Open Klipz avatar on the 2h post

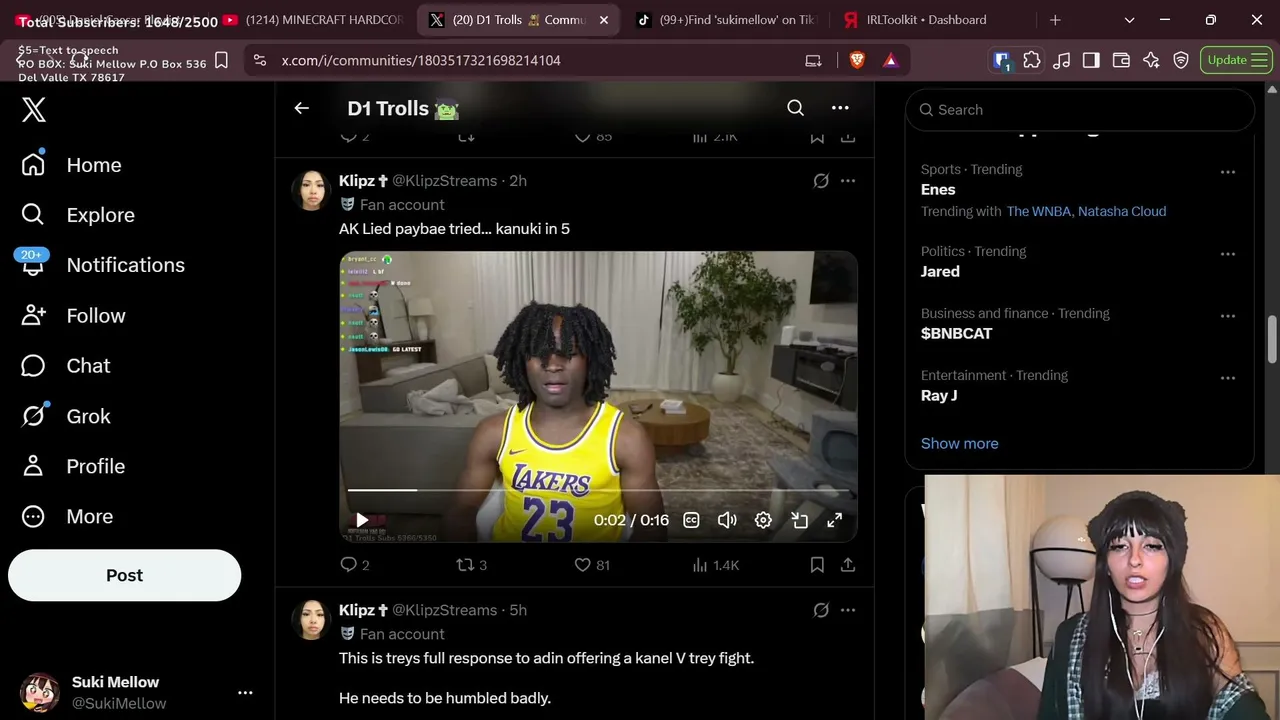point(310,190)
